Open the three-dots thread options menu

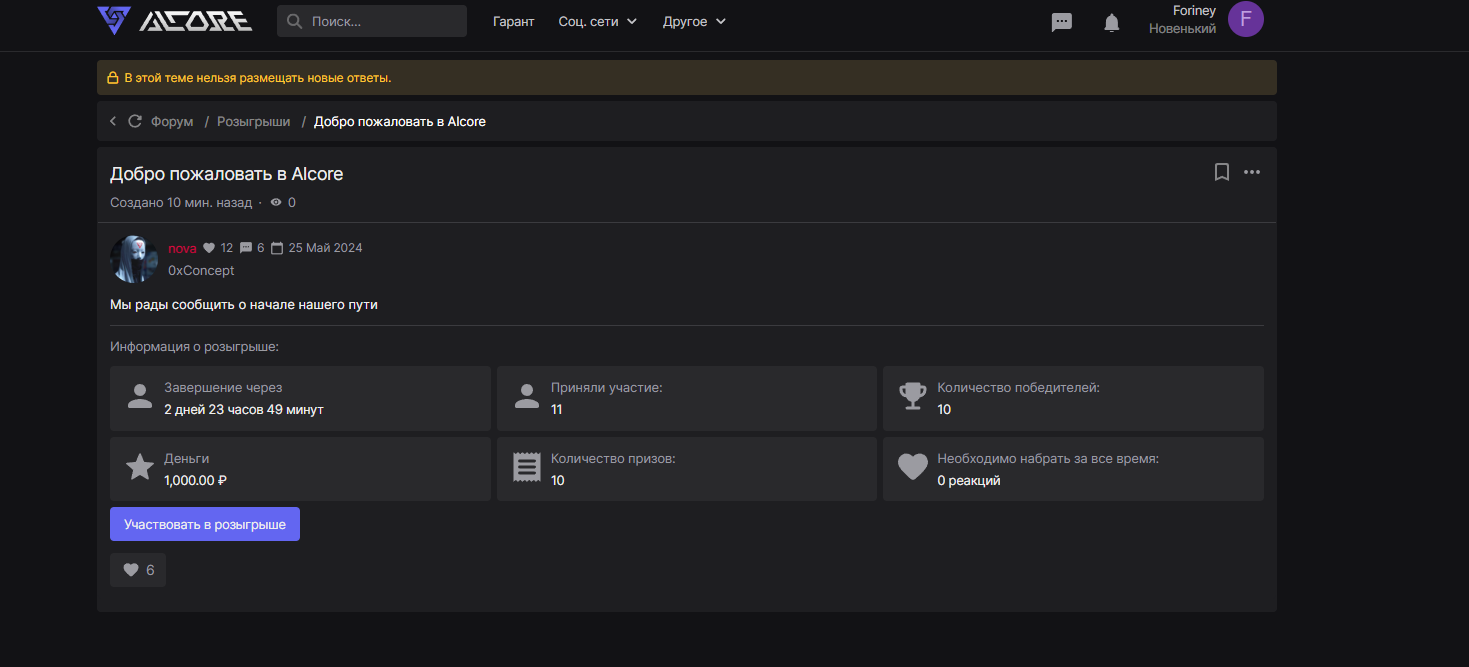(1252, 172)
